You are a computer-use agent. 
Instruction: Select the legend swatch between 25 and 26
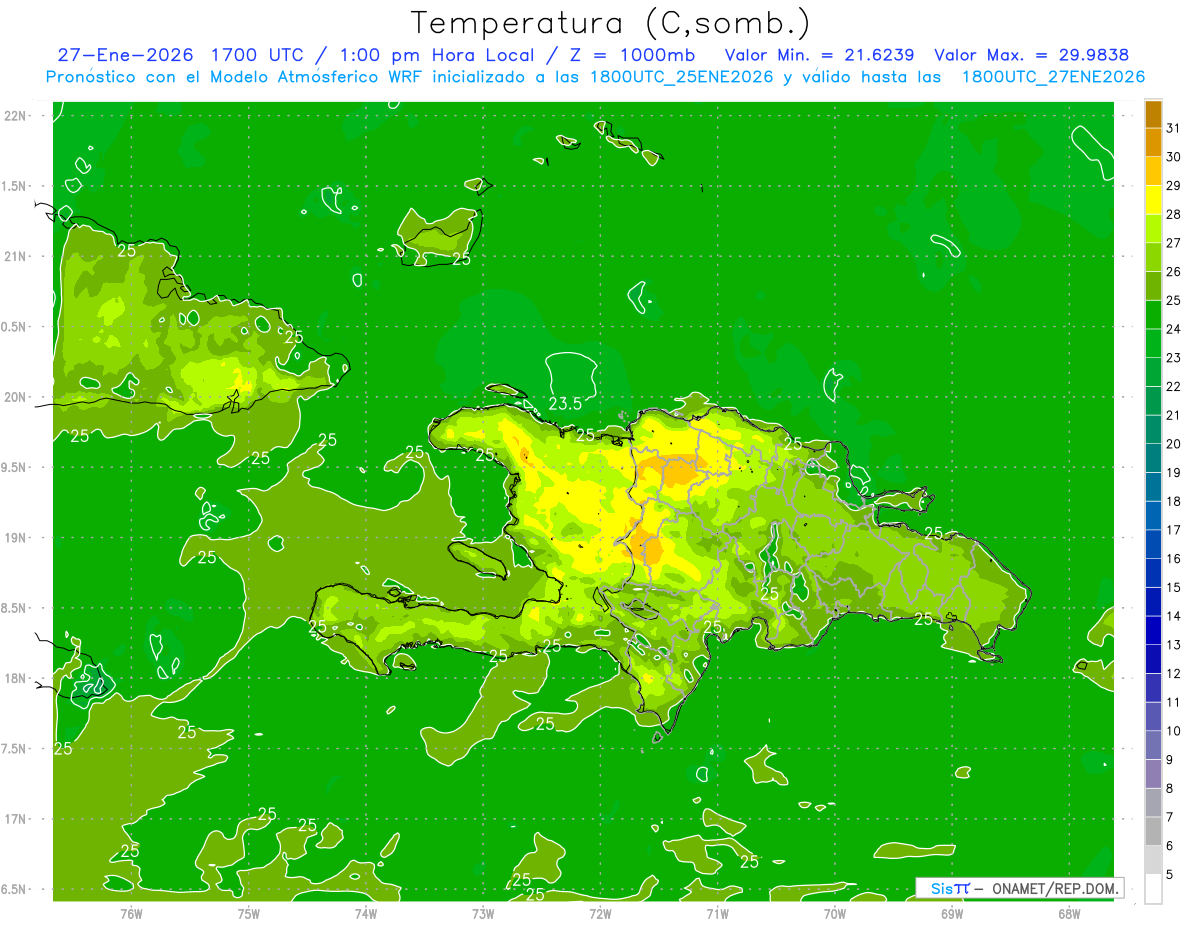point(1153,285)
